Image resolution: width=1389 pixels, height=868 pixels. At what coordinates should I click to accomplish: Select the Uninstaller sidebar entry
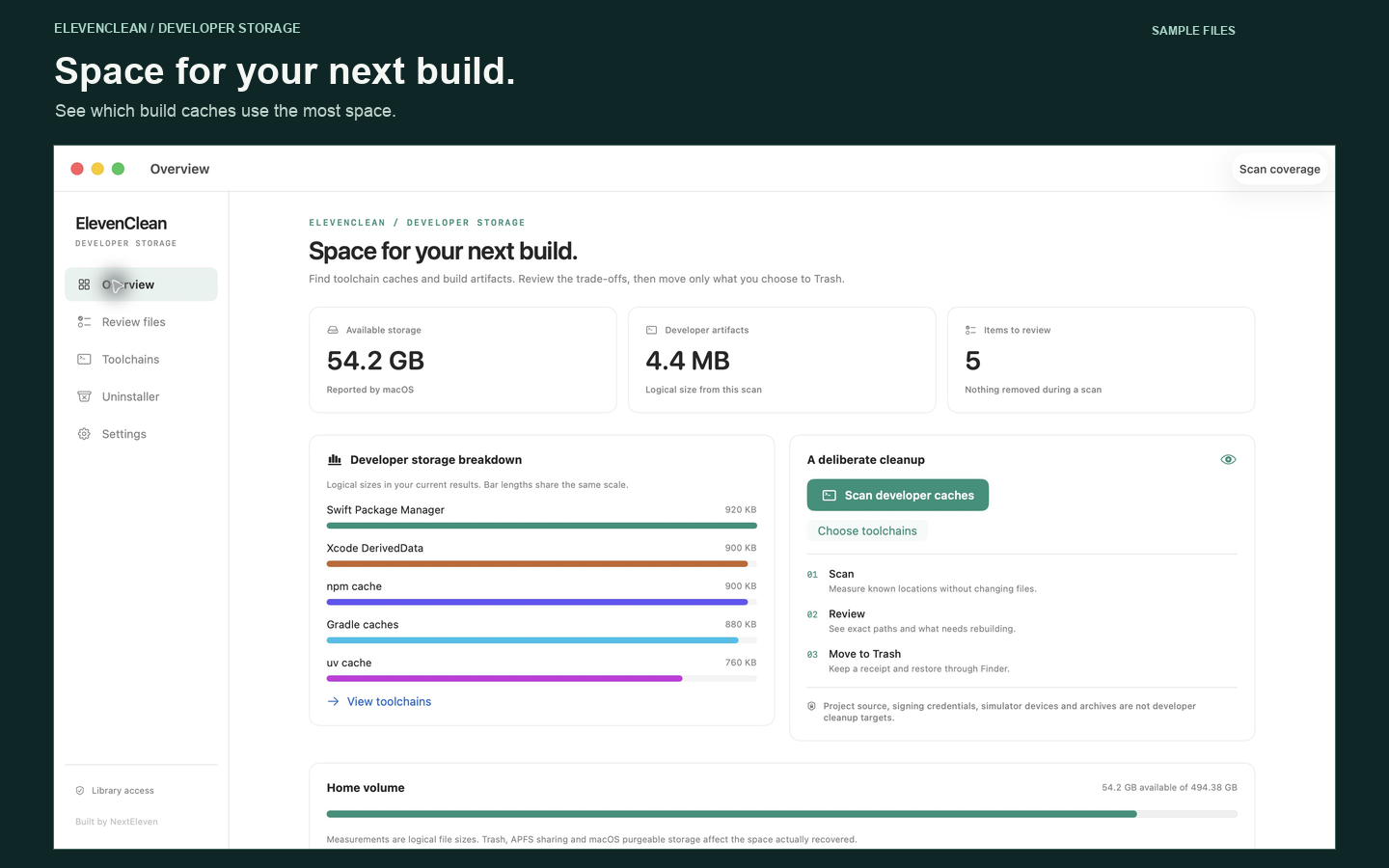tap(141, 396)
